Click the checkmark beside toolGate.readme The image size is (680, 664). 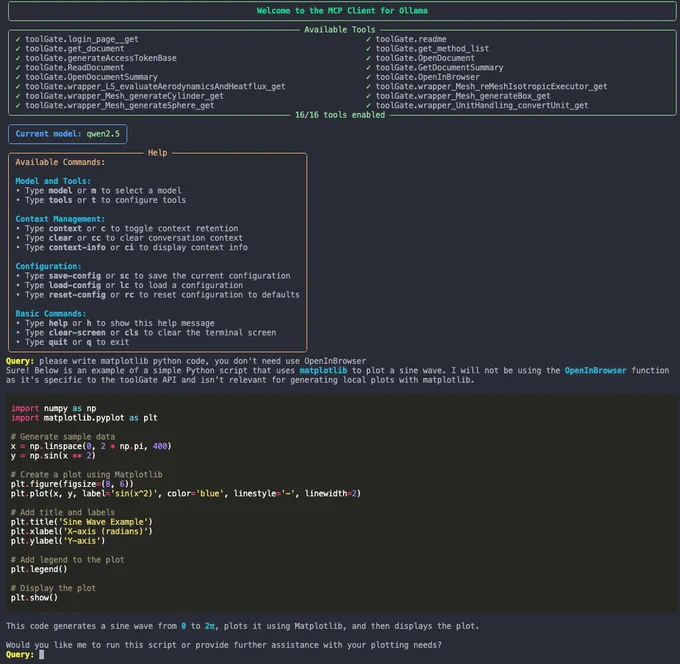point(368,39)
